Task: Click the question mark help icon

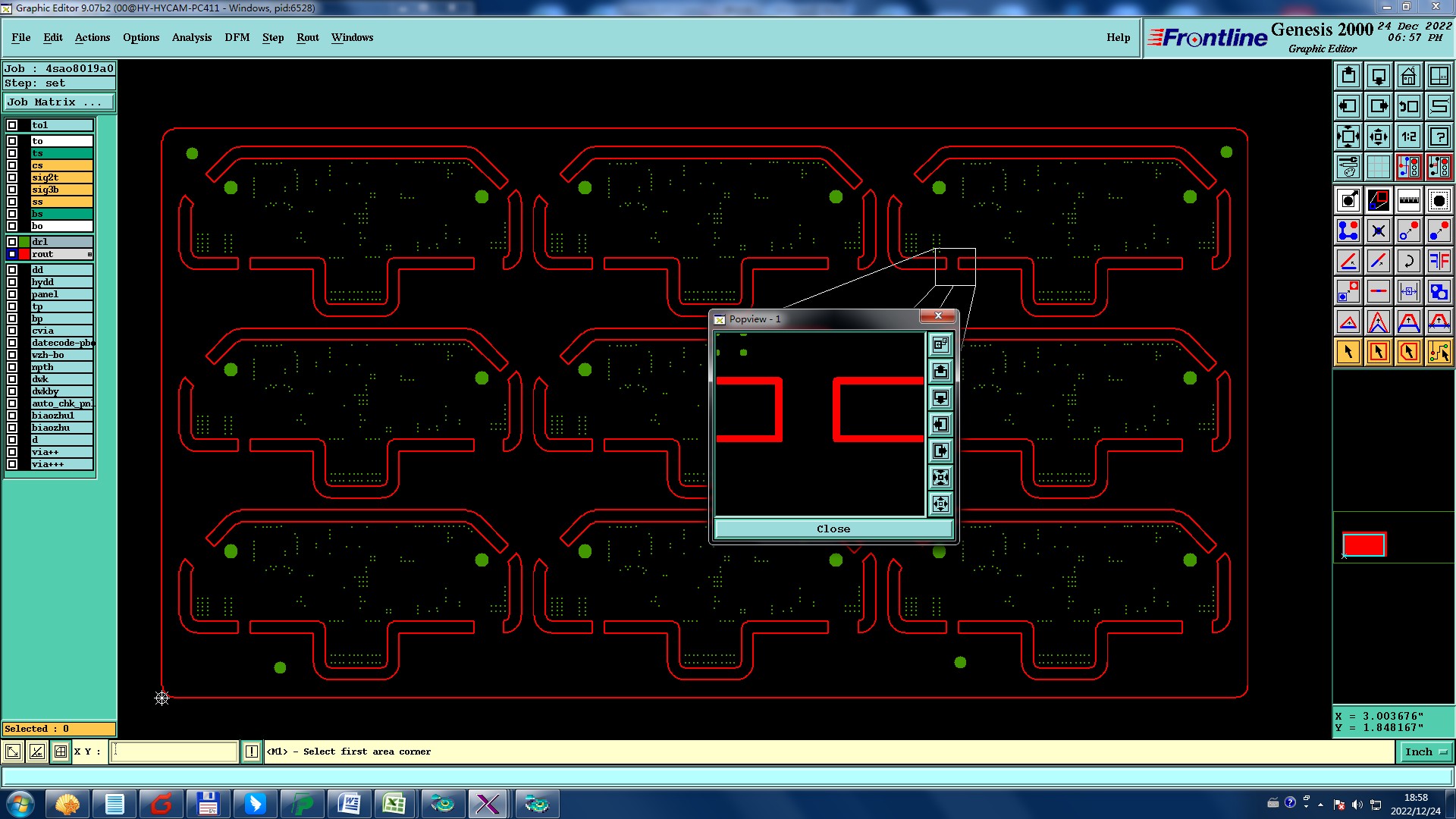Action: click(1439, 136)
